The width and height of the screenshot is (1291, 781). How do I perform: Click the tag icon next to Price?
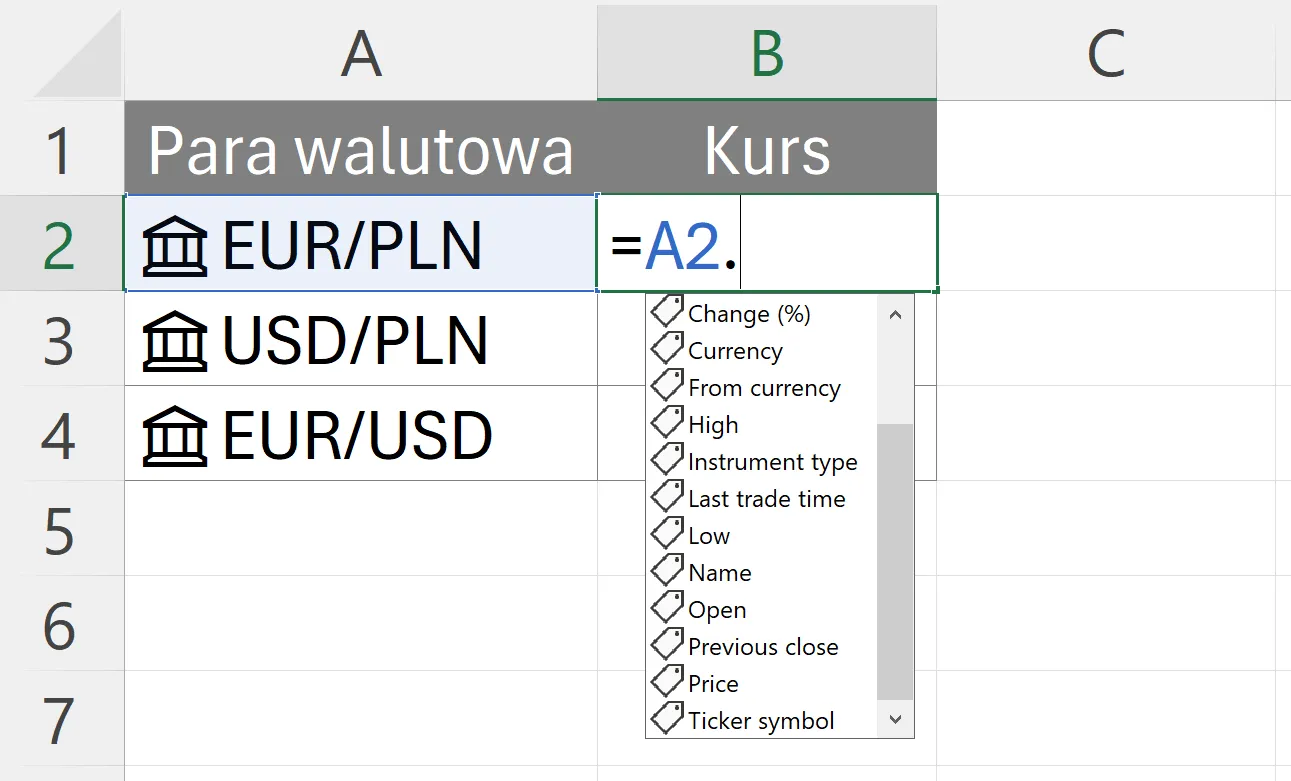pos(667,682)
